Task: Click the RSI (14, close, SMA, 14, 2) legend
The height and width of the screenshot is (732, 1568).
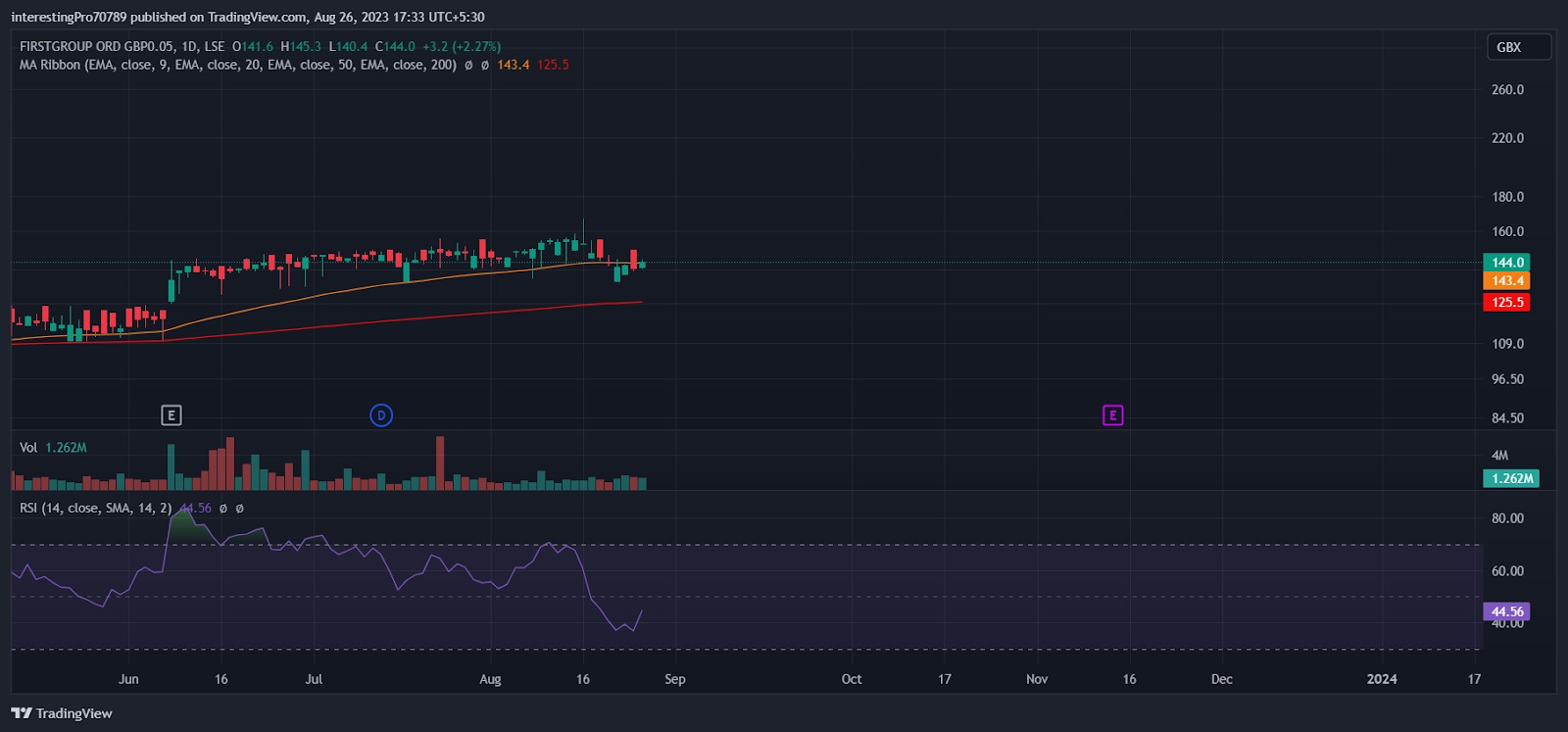Action: [96, 509]
